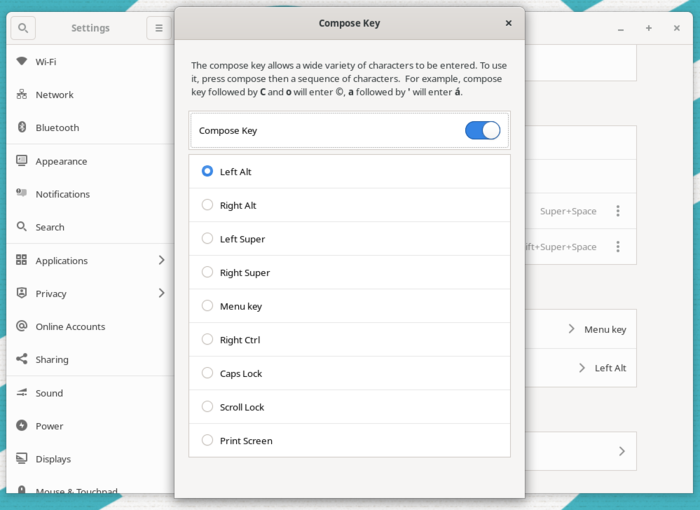Click the Privacy shield icon
700x510 pixels.
pyautogui.click(x=21, y=293)
